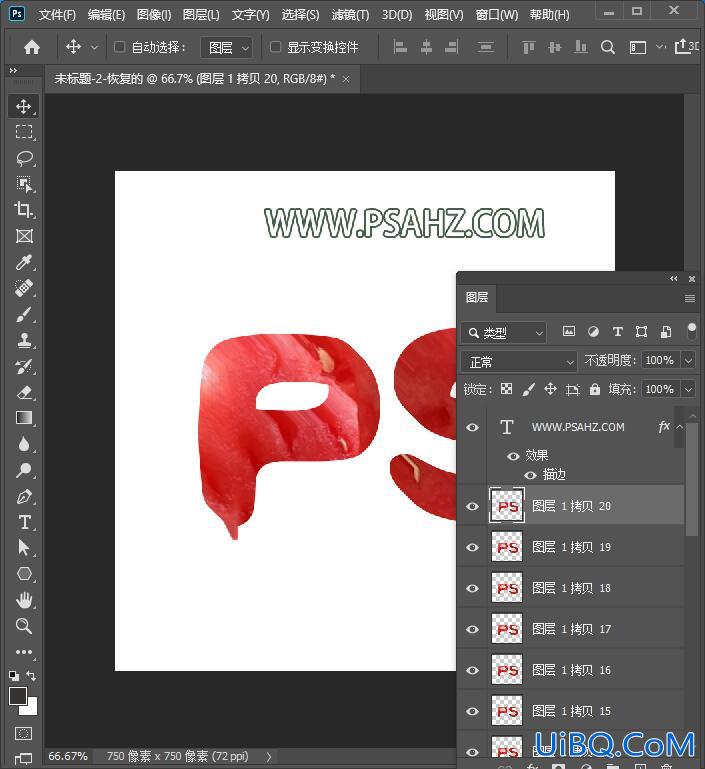The height and width of the screenshot is (769, 705).
Task: Select the Object Selection tool
Action: tap(24, 184)
